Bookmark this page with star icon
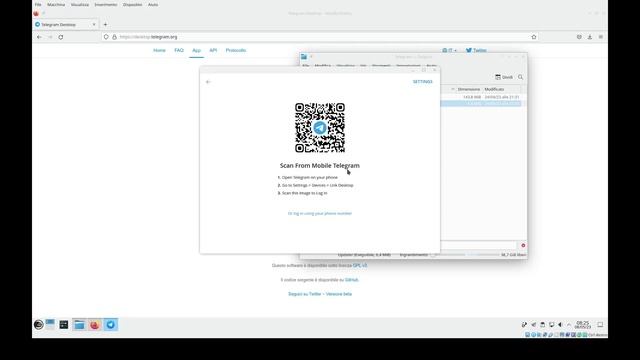The width and height of the screenshot is (640, 360). 534,37
